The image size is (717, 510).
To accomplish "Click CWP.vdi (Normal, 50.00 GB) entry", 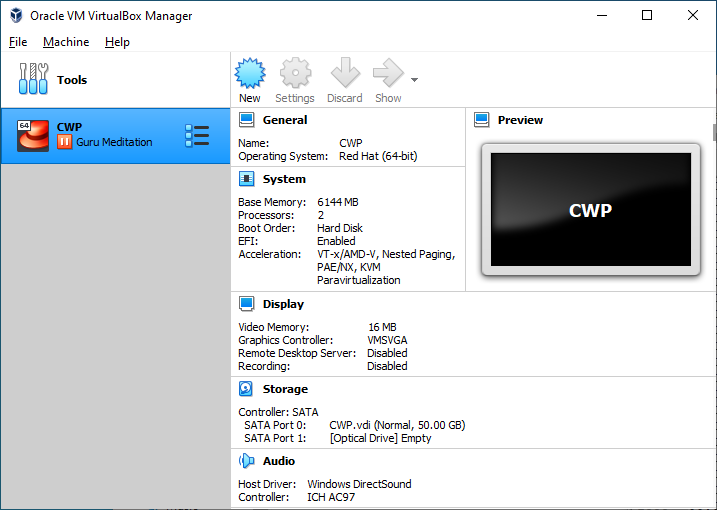I will pyautogui.click(x=397, y=425).
